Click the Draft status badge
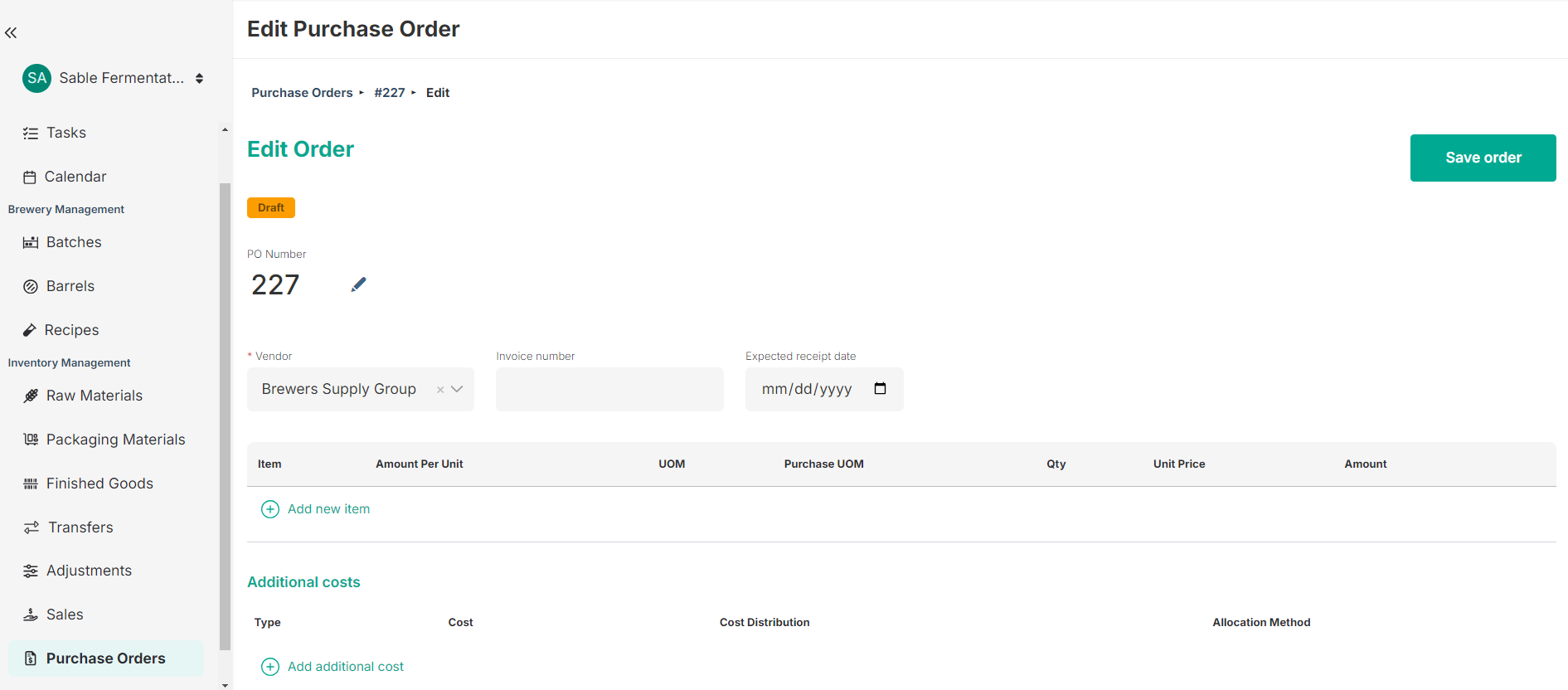The height and width of the screenshot is (690, 1568). [x=271, y=208]
